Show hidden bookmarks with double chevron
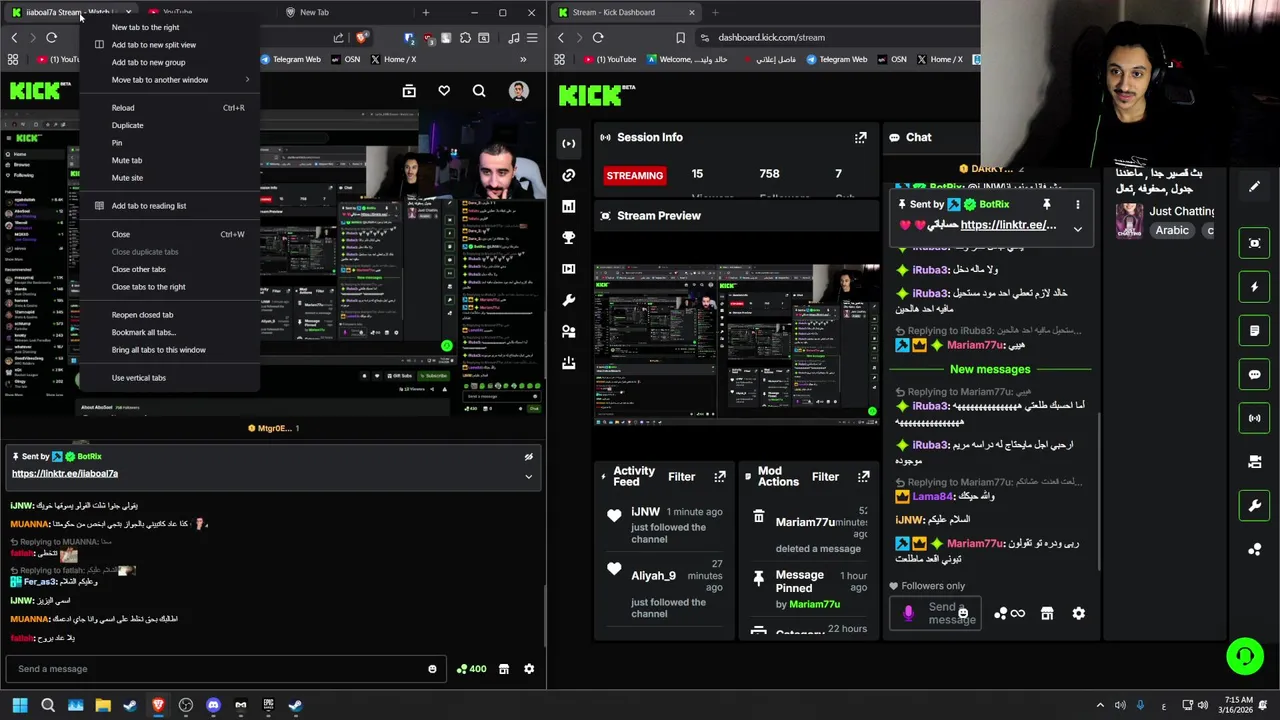Screen dimensions: 1280x720 523,59
